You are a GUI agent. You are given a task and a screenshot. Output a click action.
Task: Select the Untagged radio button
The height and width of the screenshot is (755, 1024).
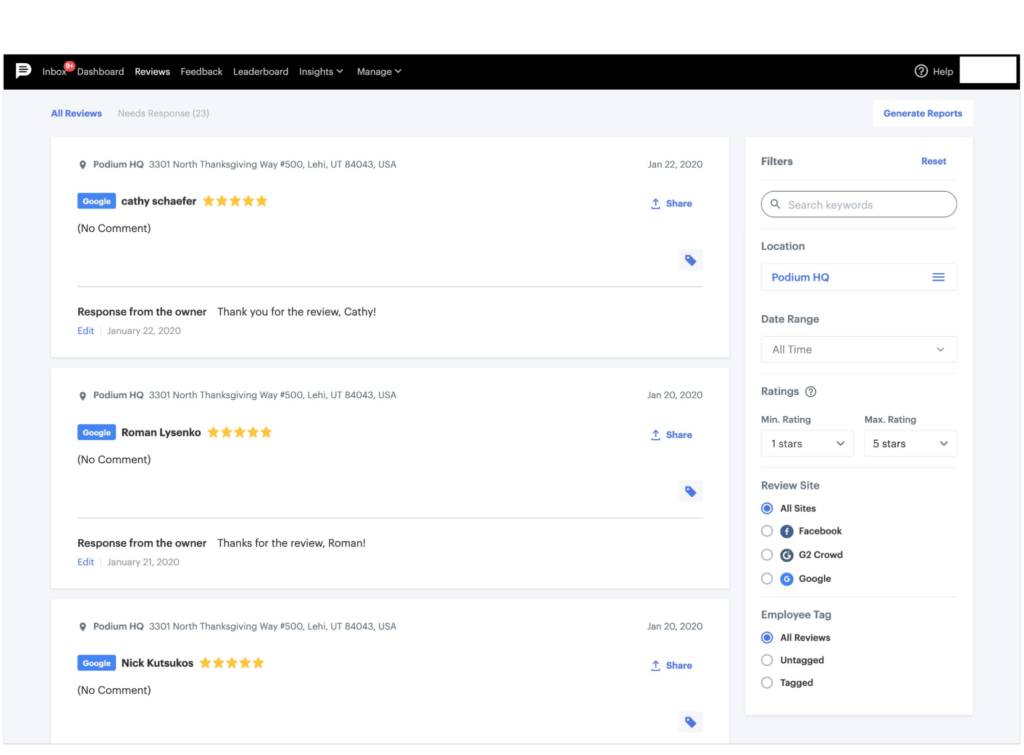pos(767,660)
